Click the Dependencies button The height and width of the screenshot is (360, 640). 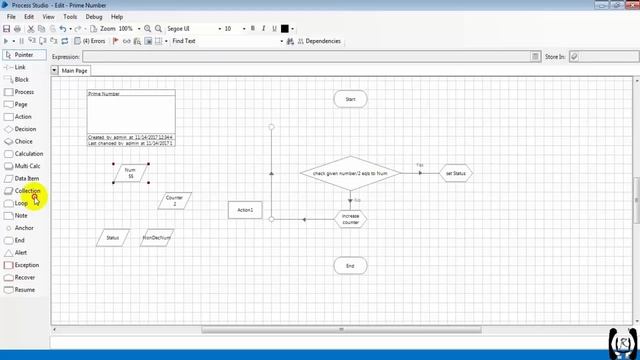[319, 41]
